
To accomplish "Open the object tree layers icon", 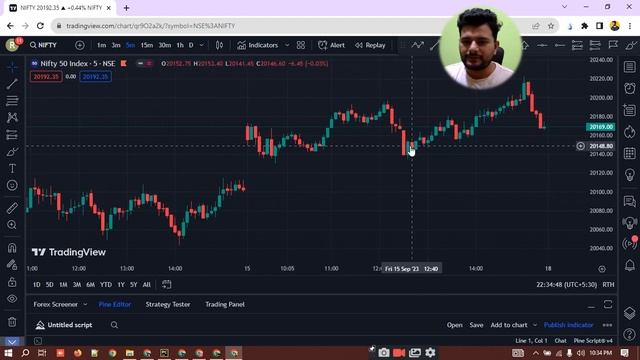I will tap(630, 313).
